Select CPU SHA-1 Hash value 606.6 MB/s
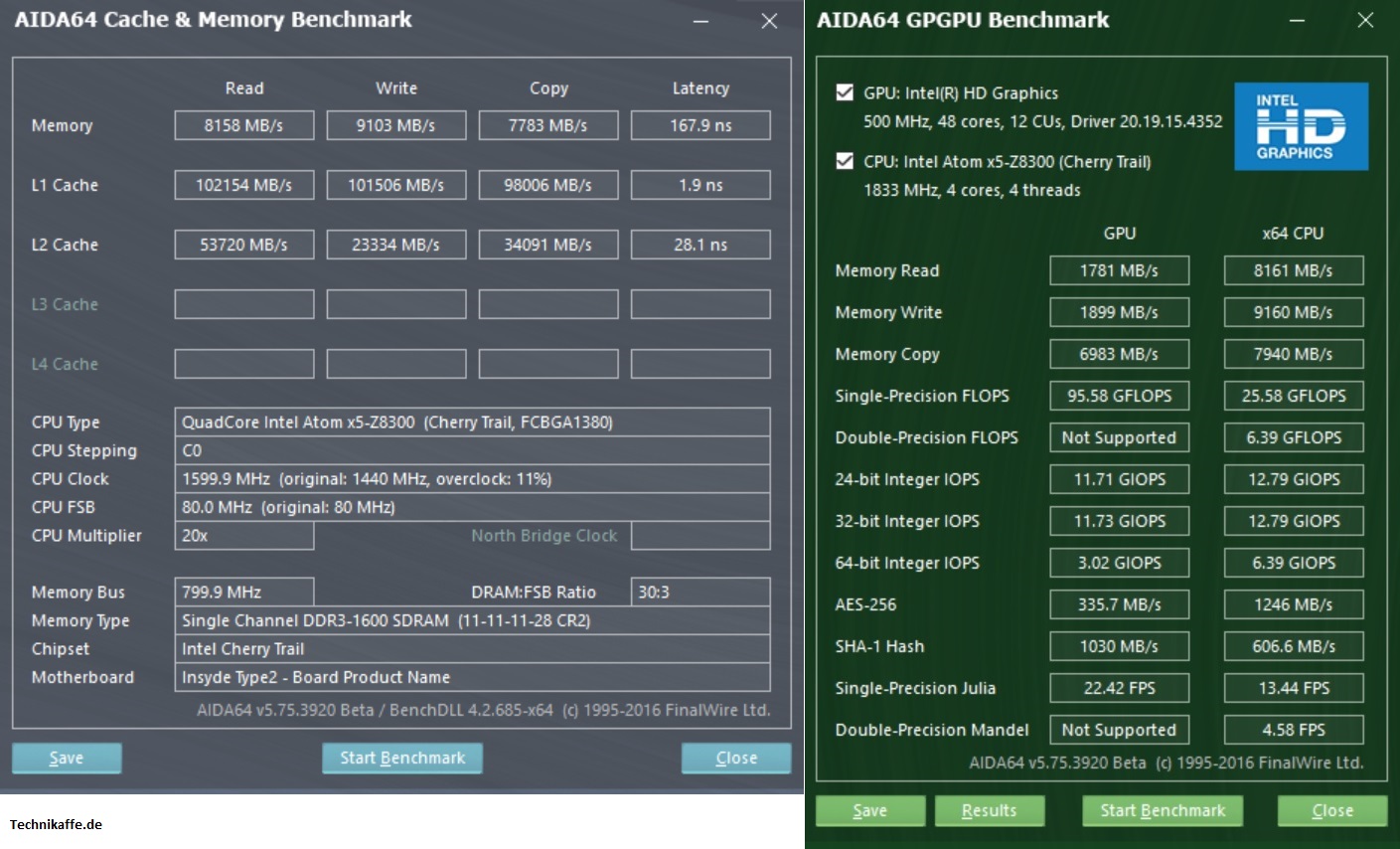Screen dimensions: 1400x849 1294,646
